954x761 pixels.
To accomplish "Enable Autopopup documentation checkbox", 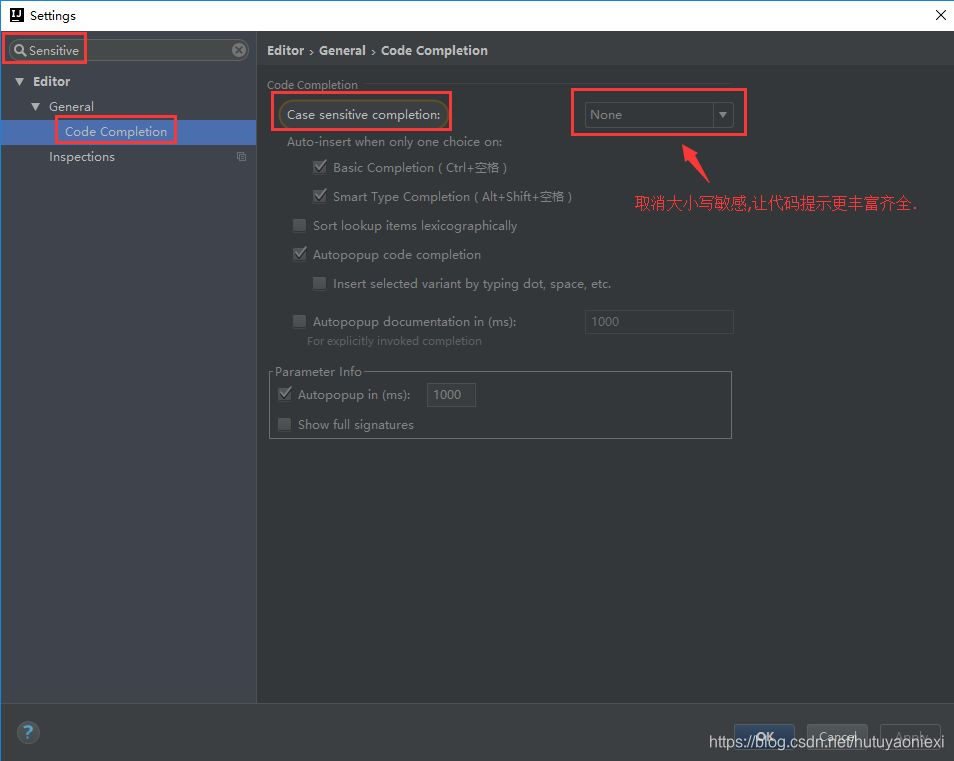I will pos(299,321).
